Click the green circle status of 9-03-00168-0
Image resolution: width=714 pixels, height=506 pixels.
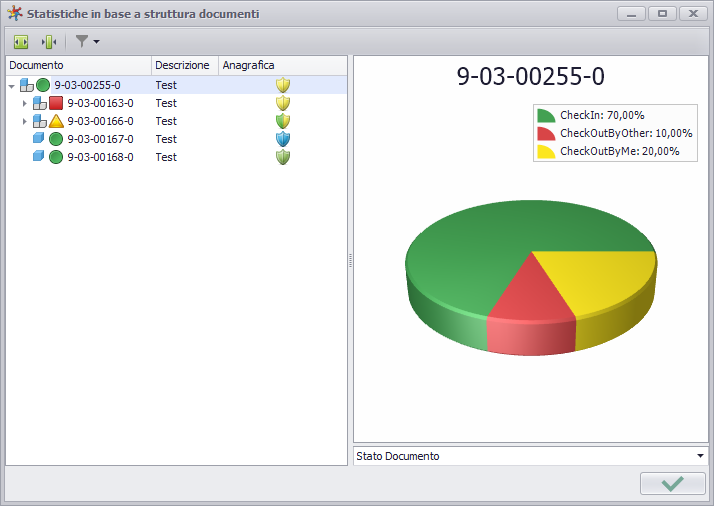tap(56, 157)
